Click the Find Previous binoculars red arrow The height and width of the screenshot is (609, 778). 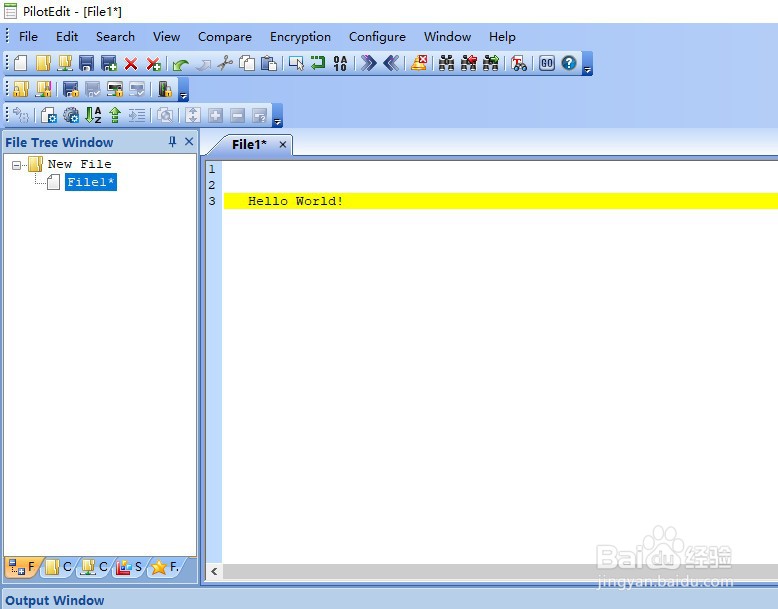pyautogui.click(x=468, y=63)
